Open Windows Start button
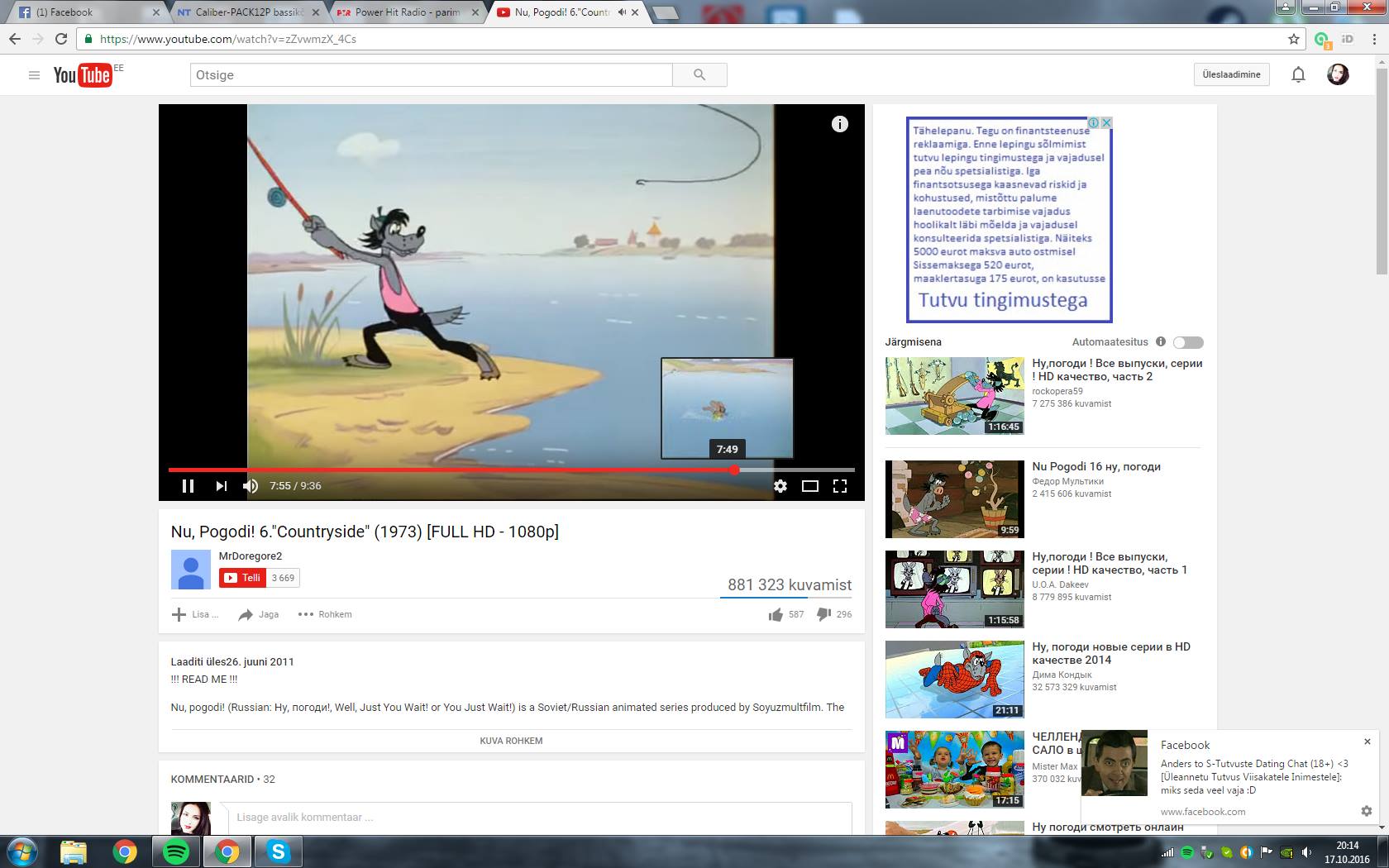The width and height of the screenshot is (1389, 868). 21,851
